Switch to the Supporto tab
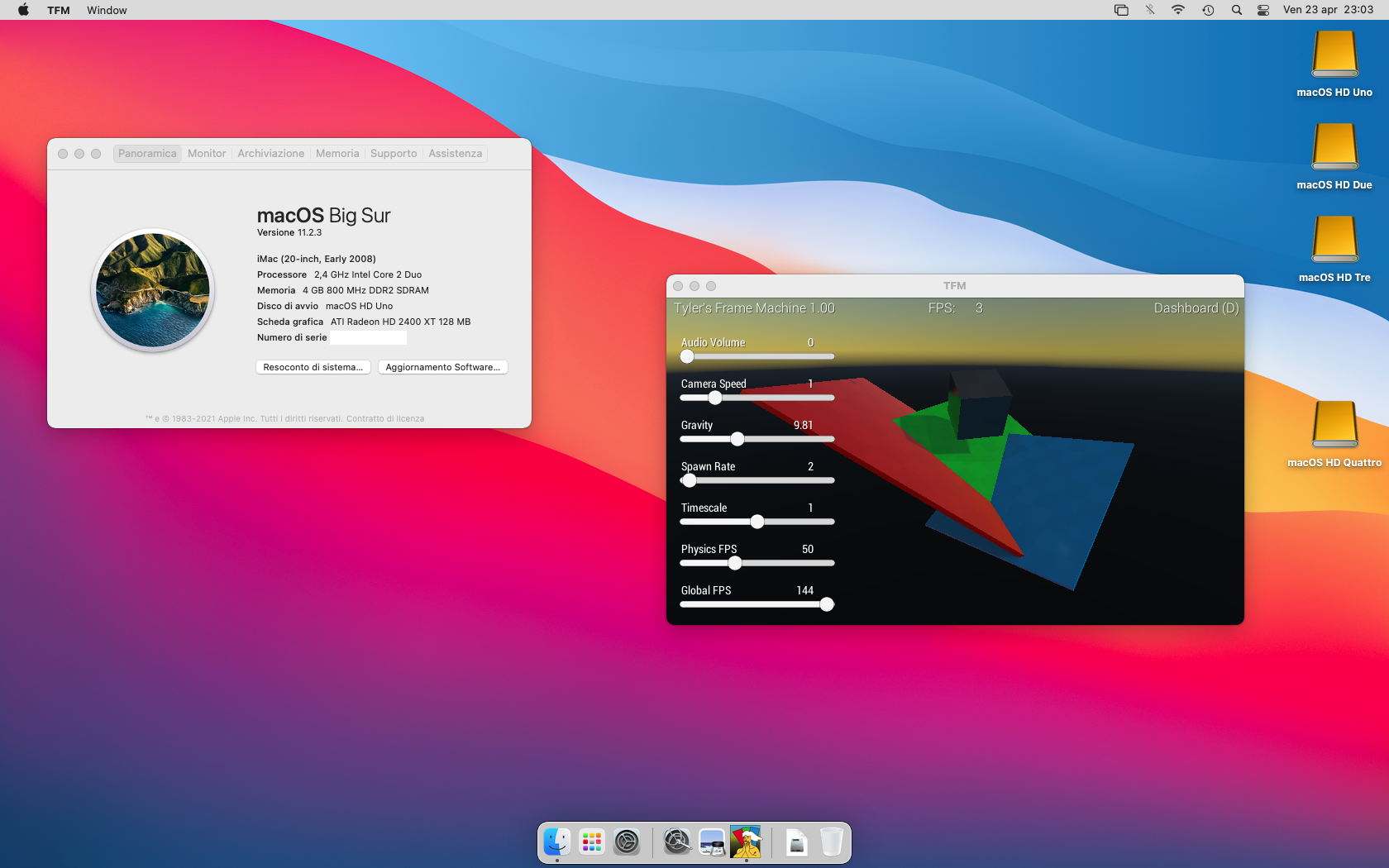This screenshot has width=1389, height=868. pos(394,154)
